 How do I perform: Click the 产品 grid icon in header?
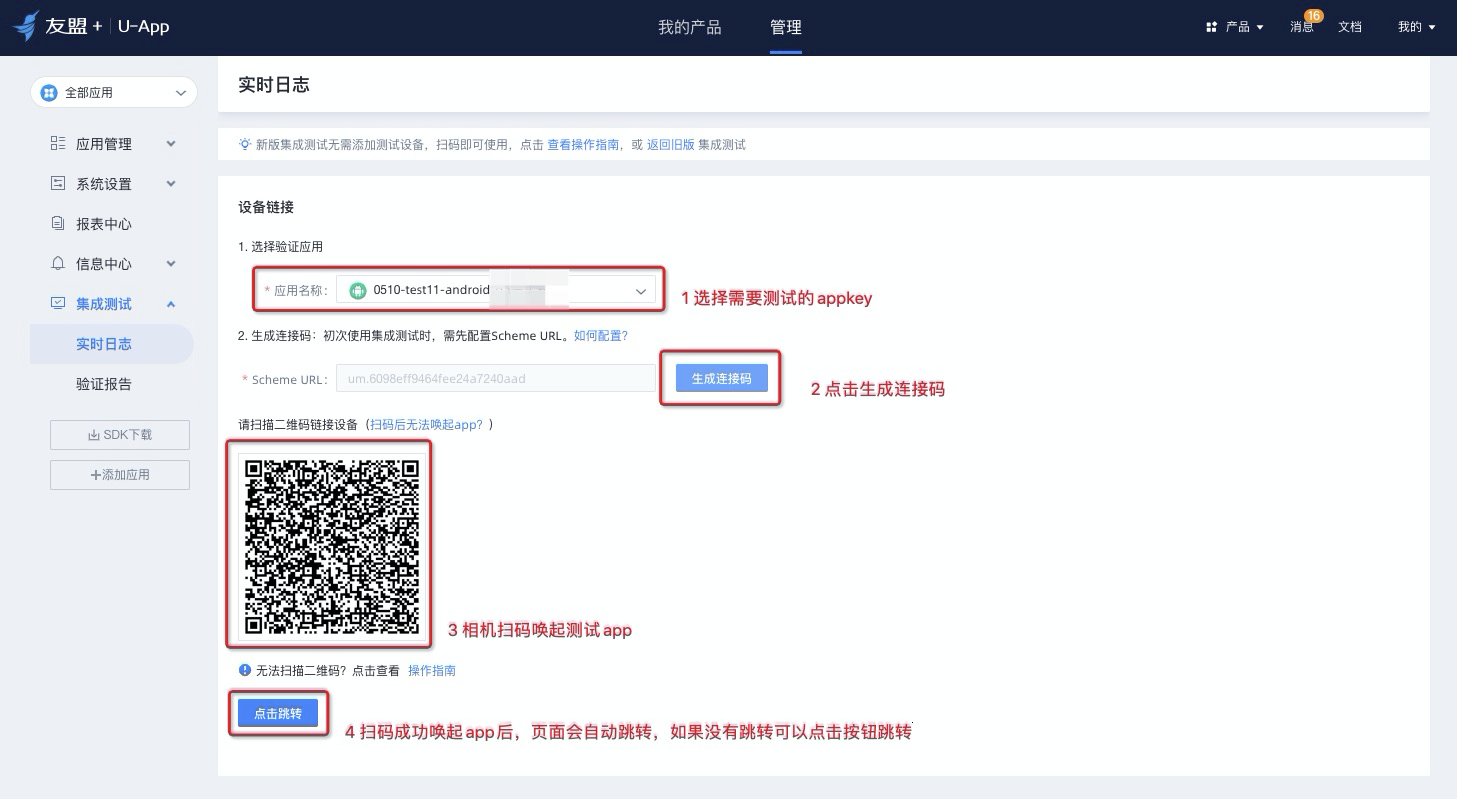pyautogui.click(x=1212, y=27)
